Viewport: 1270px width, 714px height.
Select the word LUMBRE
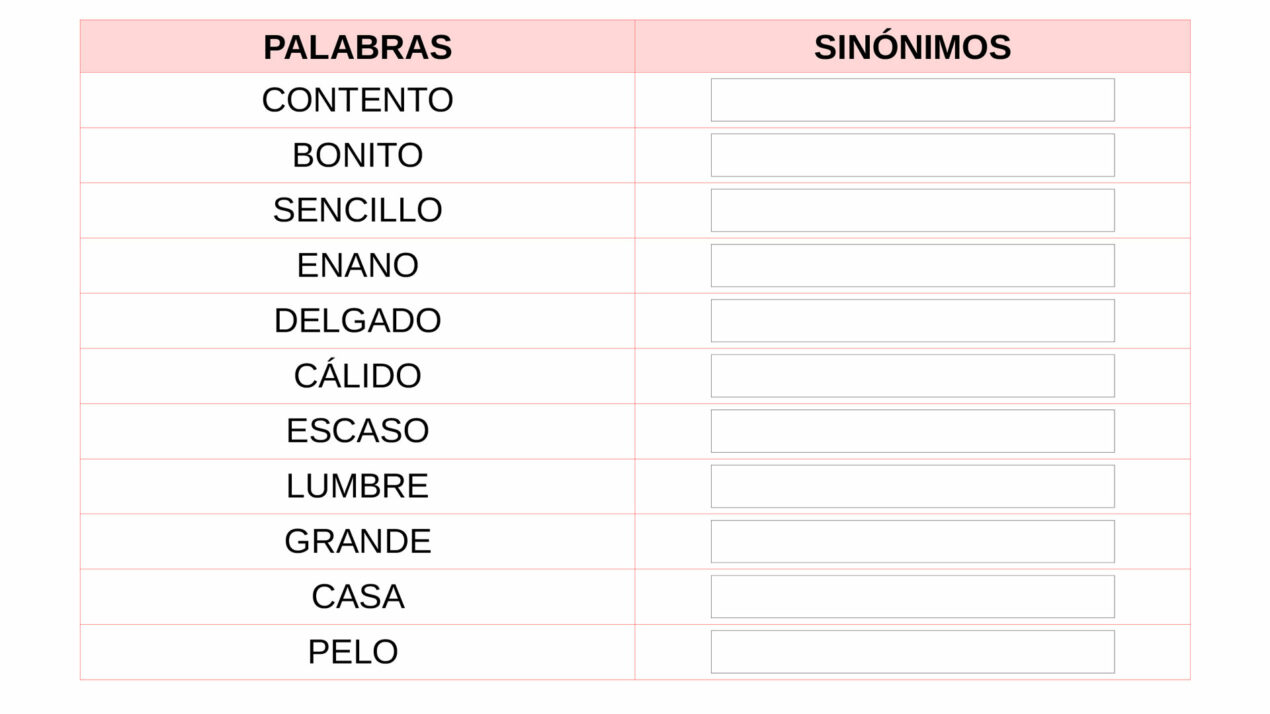357,486
